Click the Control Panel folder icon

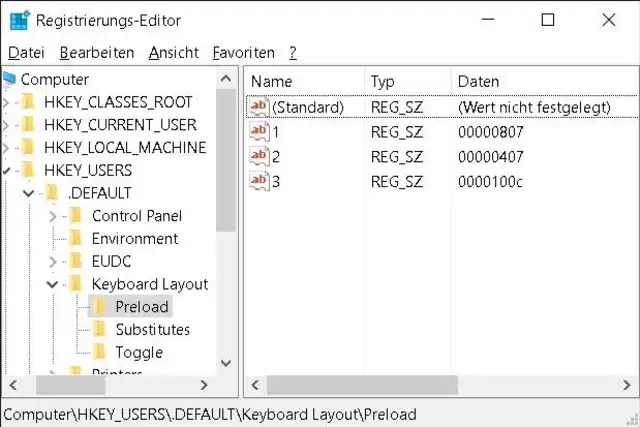coord(76,216)
